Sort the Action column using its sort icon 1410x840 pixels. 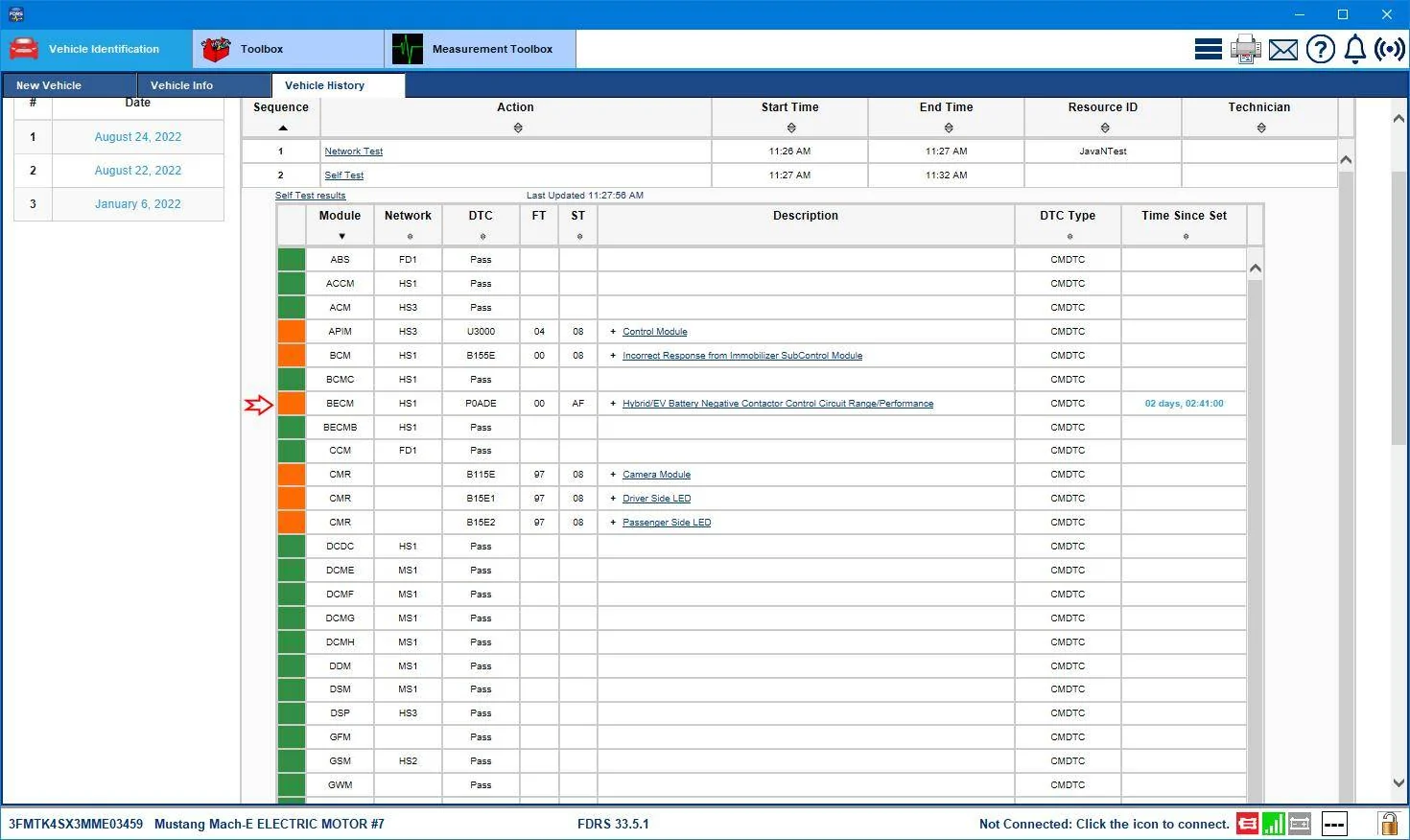pyautogui.click(x=518, y=128)
